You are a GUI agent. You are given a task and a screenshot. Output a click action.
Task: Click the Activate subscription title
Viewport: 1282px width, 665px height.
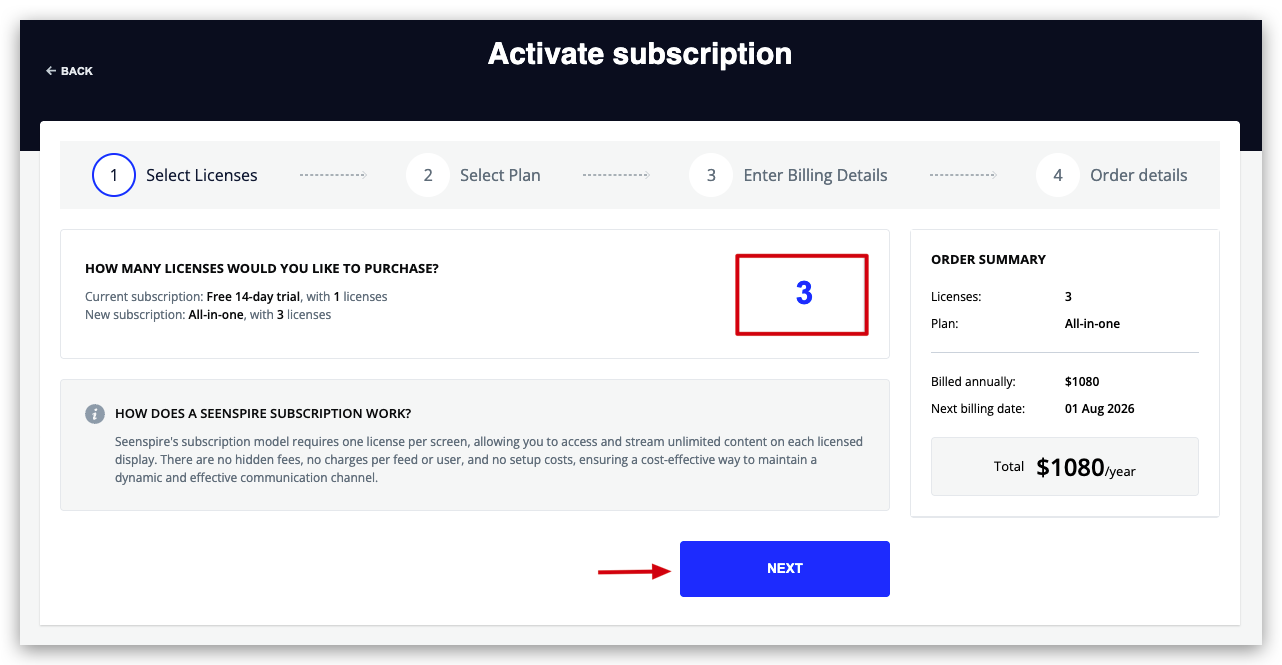640,53
